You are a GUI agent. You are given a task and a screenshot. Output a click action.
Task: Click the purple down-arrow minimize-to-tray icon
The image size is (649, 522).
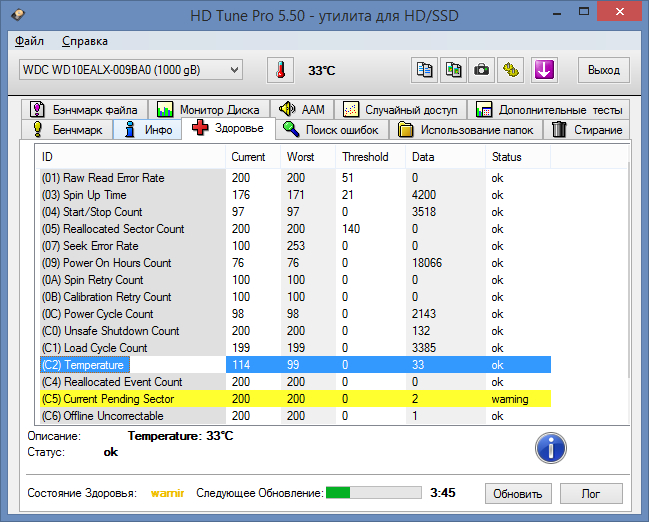[x=544, y=70]
